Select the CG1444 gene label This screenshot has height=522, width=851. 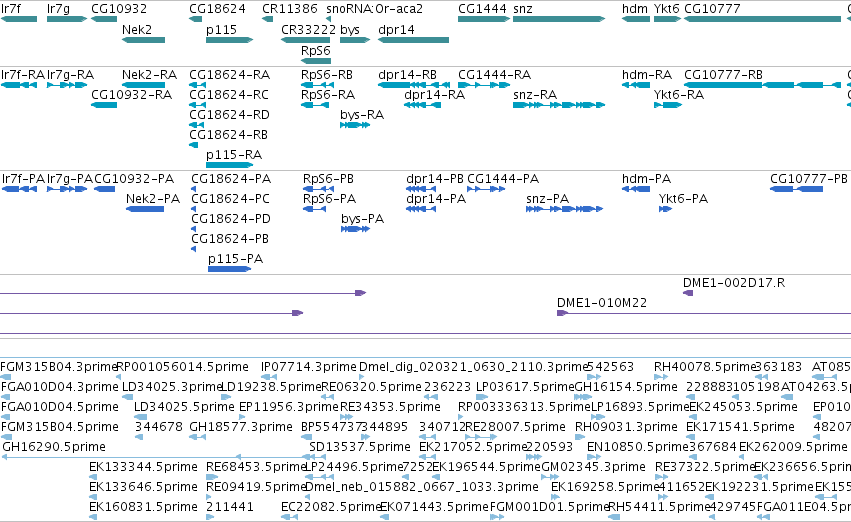click(482, 9)
